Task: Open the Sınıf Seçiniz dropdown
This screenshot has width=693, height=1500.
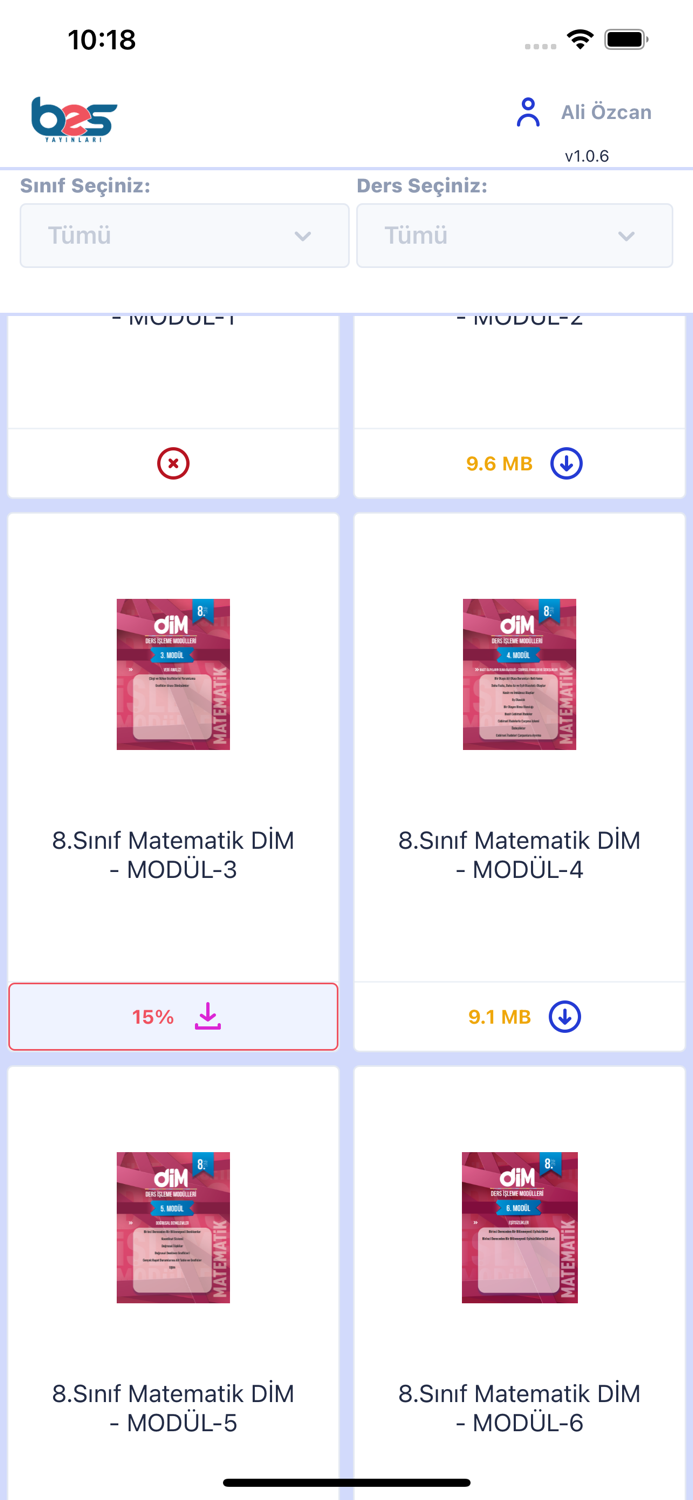Action: click(184, 235)
